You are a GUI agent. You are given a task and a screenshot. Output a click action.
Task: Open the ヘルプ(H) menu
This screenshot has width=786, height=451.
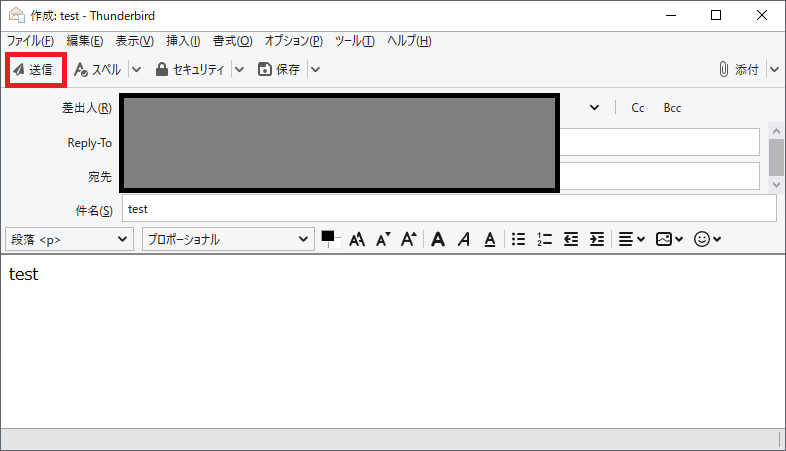coord(409,41)
